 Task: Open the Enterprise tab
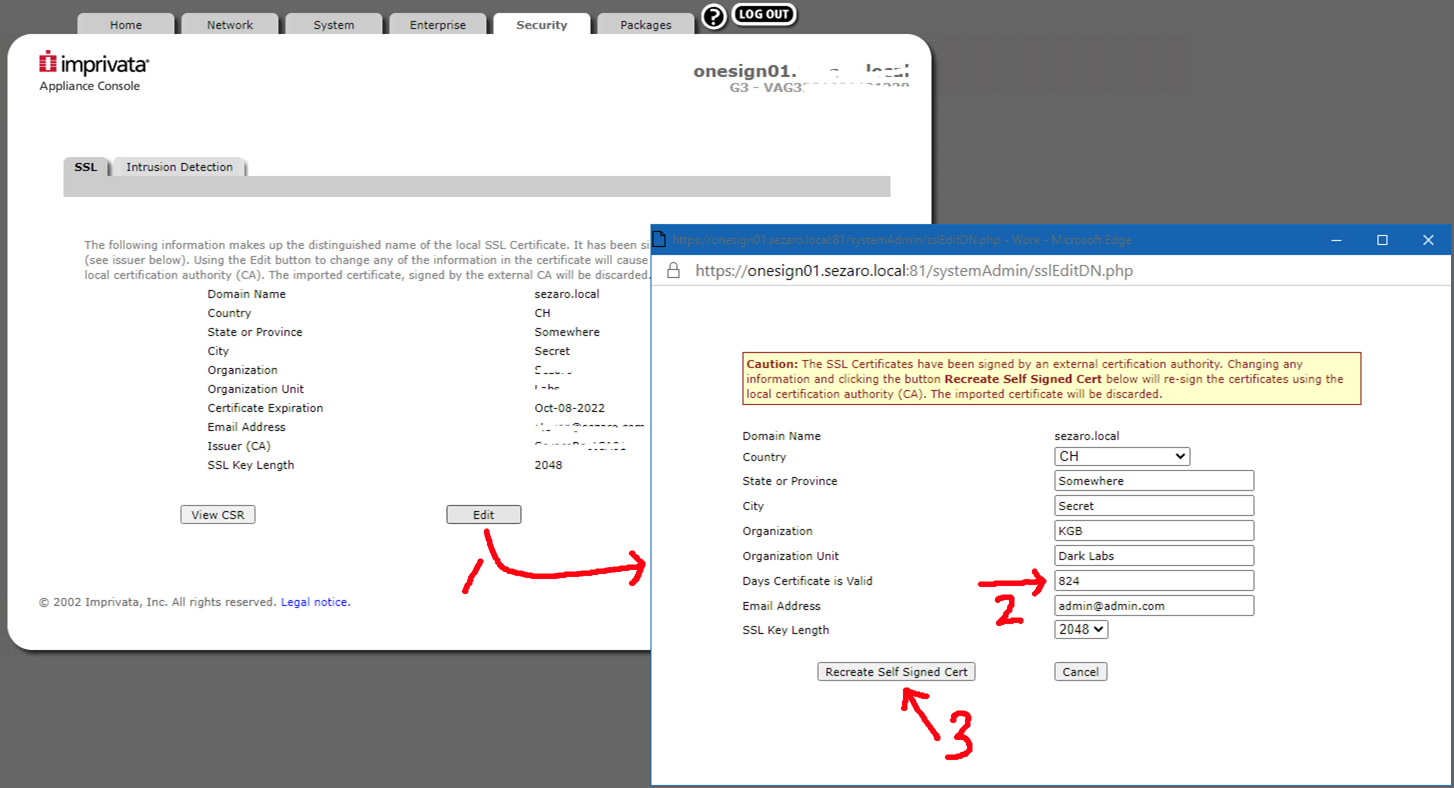438,25
